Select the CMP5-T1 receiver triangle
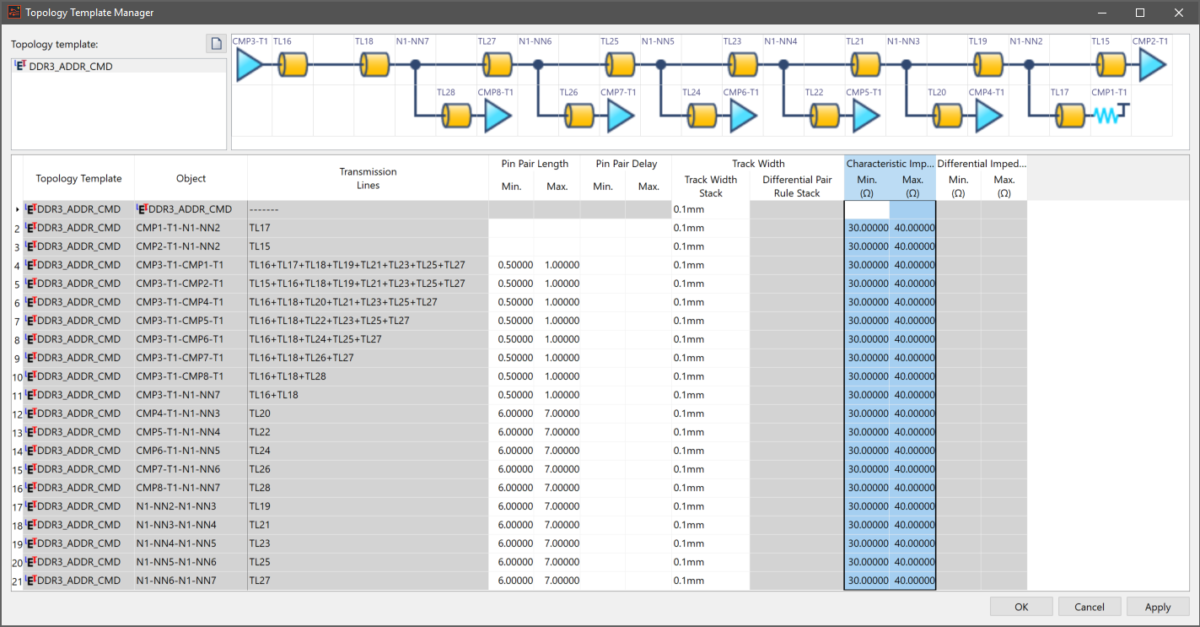 tap(864, 117)
